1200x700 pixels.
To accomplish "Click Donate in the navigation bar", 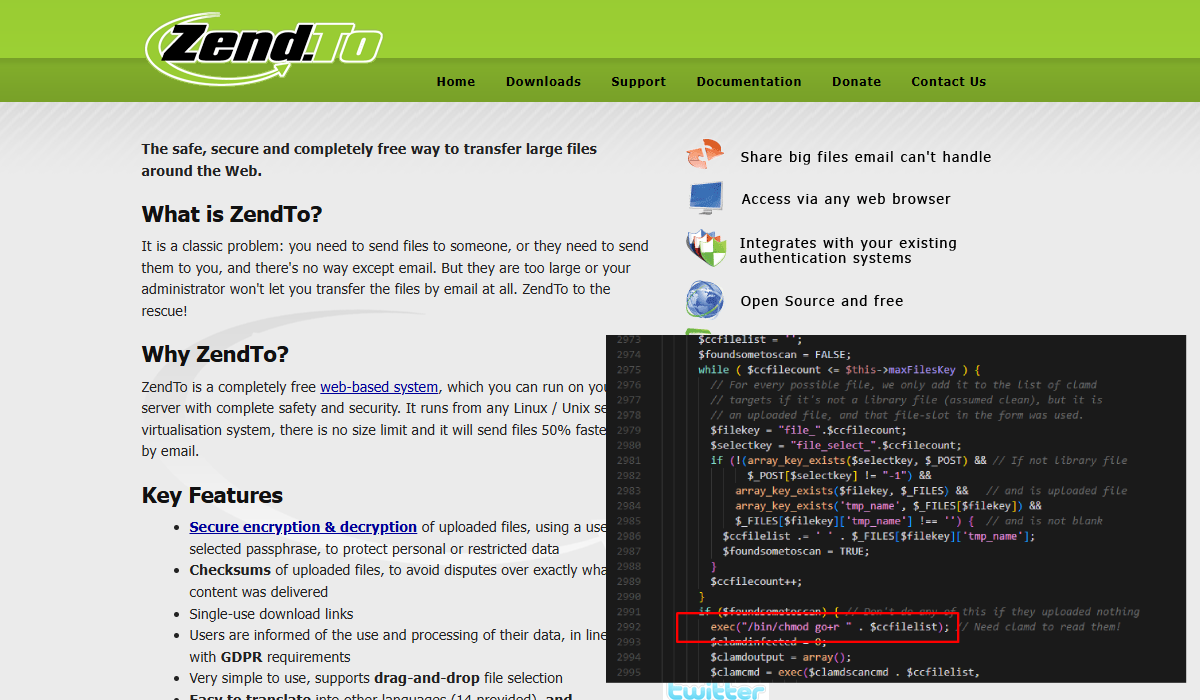I will 856,82.
